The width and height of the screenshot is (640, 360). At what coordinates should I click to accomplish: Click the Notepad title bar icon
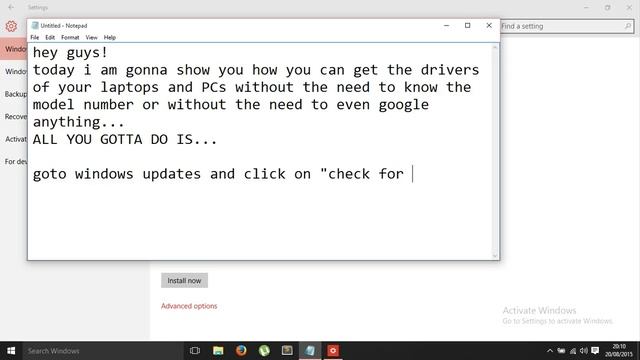(x=35, y=25)
